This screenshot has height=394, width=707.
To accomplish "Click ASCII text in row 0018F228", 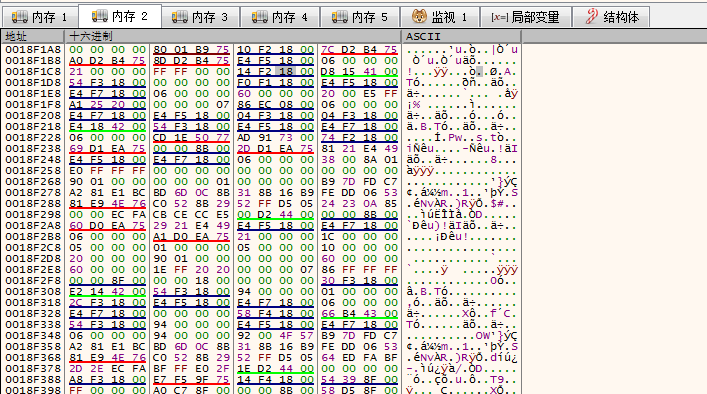I will tap(462, 137).
